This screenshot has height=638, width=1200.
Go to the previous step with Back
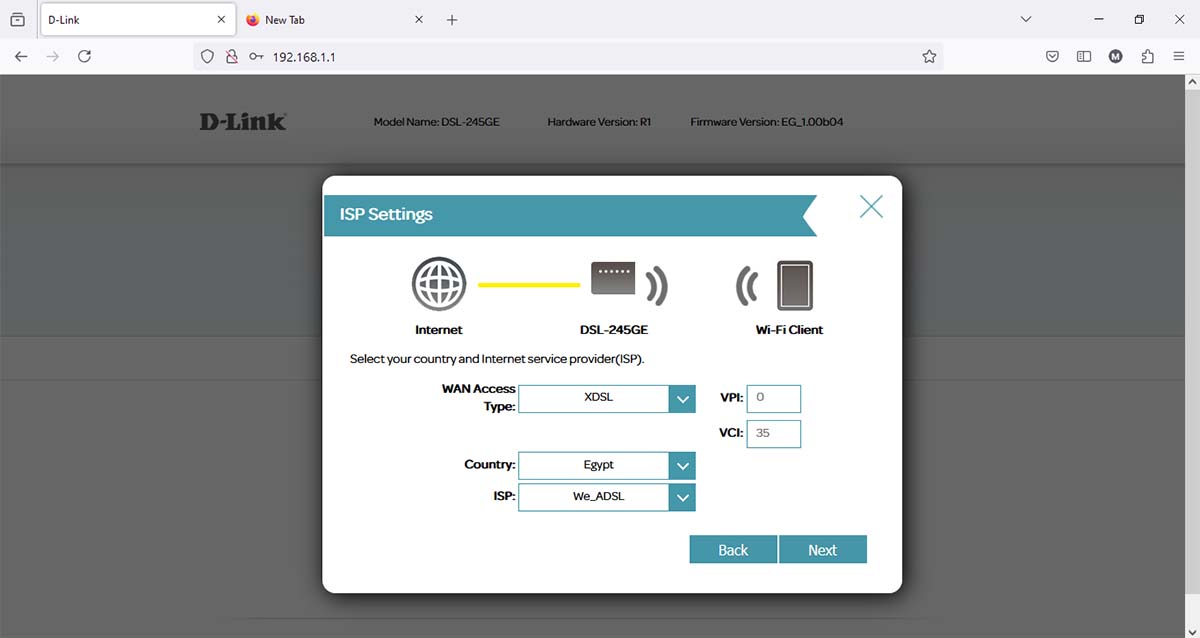click(x=733, y=550)
